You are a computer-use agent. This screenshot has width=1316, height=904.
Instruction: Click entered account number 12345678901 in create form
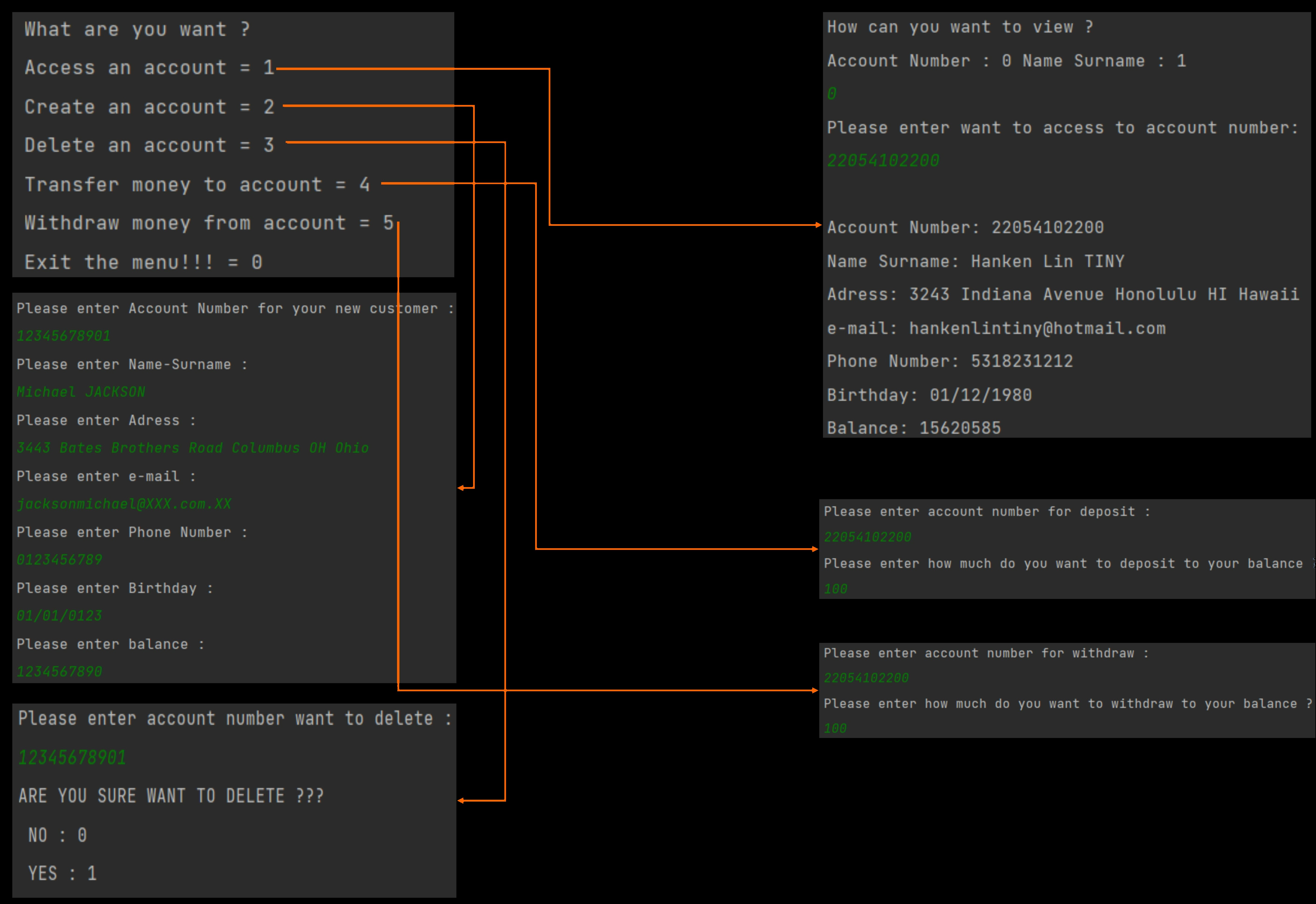coord(63,336)
